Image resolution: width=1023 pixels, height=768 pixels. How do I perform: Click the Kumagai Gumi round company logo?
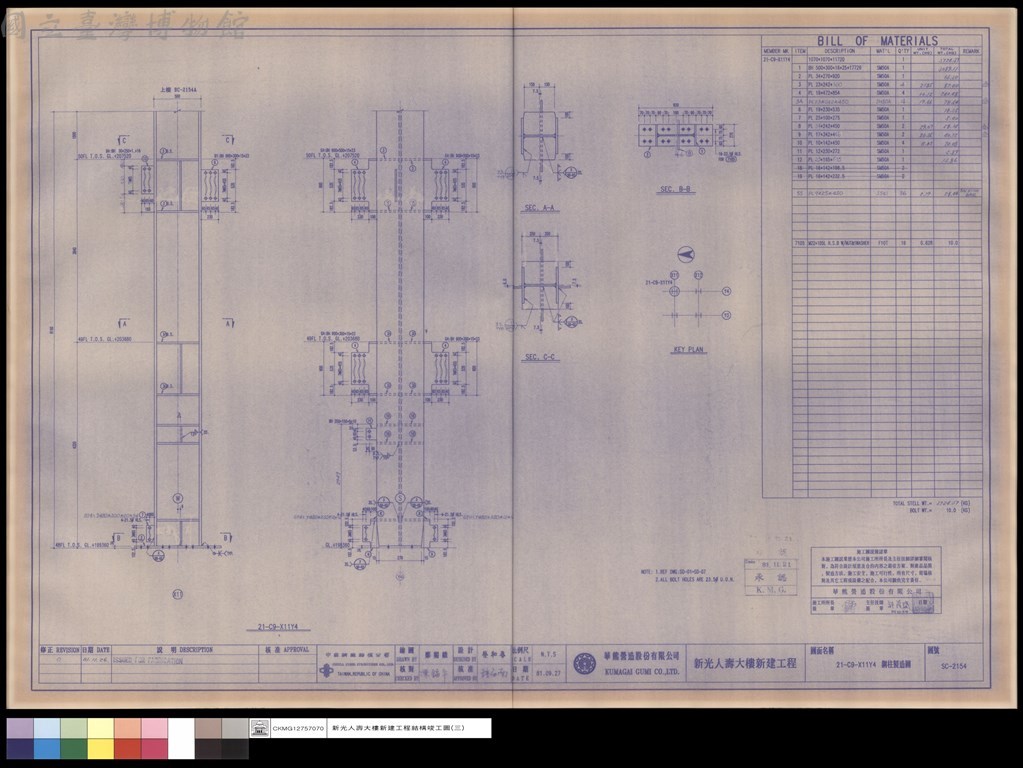pos(584,664)
